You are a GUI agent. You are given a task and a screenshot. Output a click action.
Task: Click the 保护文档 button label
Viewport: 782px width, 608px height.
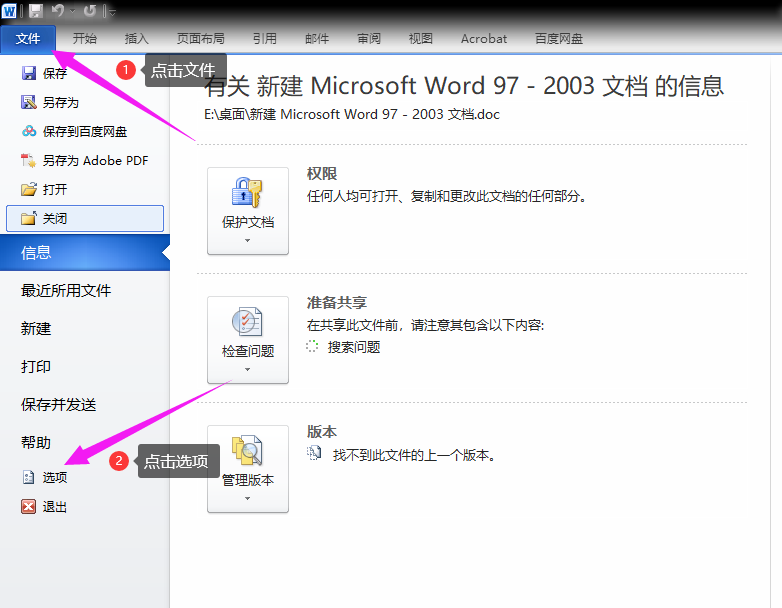pos(248,222)
